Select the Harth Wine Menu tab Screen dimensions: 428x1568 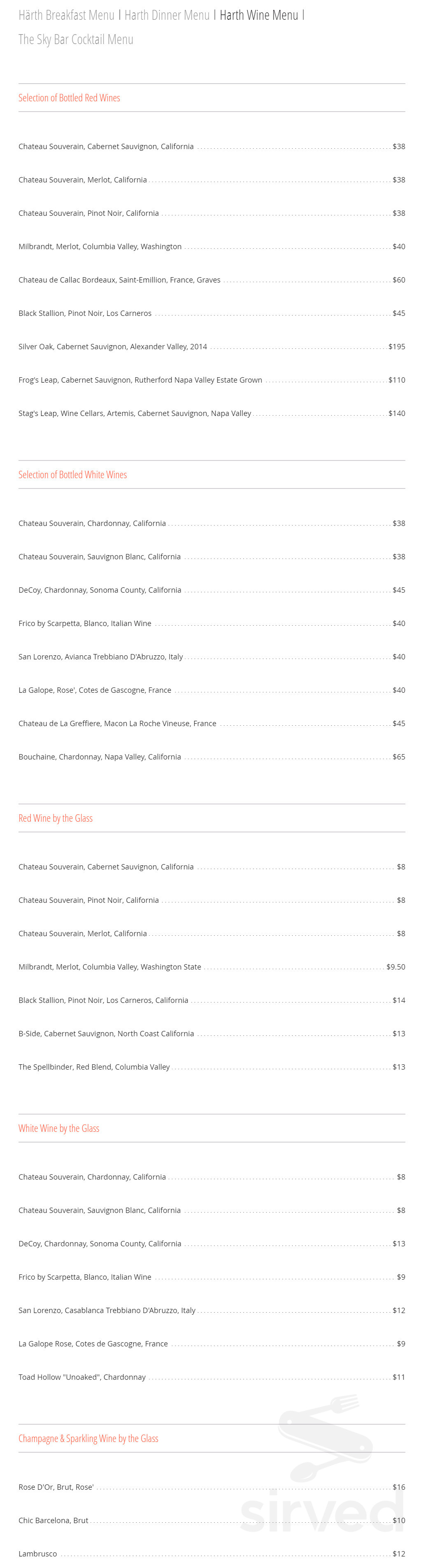pos(259,15)
